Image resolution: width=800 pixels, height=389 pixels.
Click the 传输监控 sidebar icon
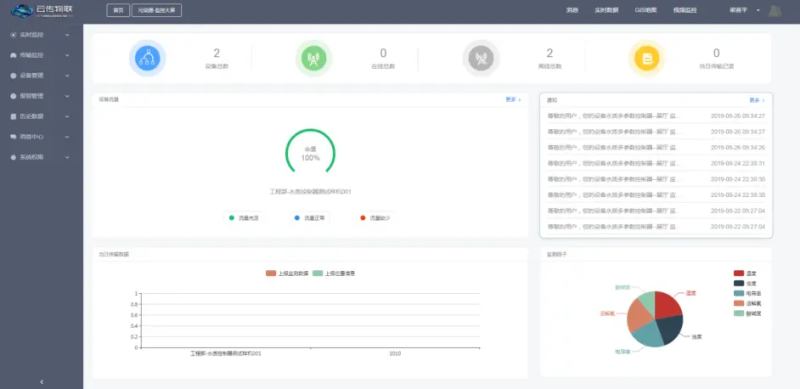click(x=13, y=55)
